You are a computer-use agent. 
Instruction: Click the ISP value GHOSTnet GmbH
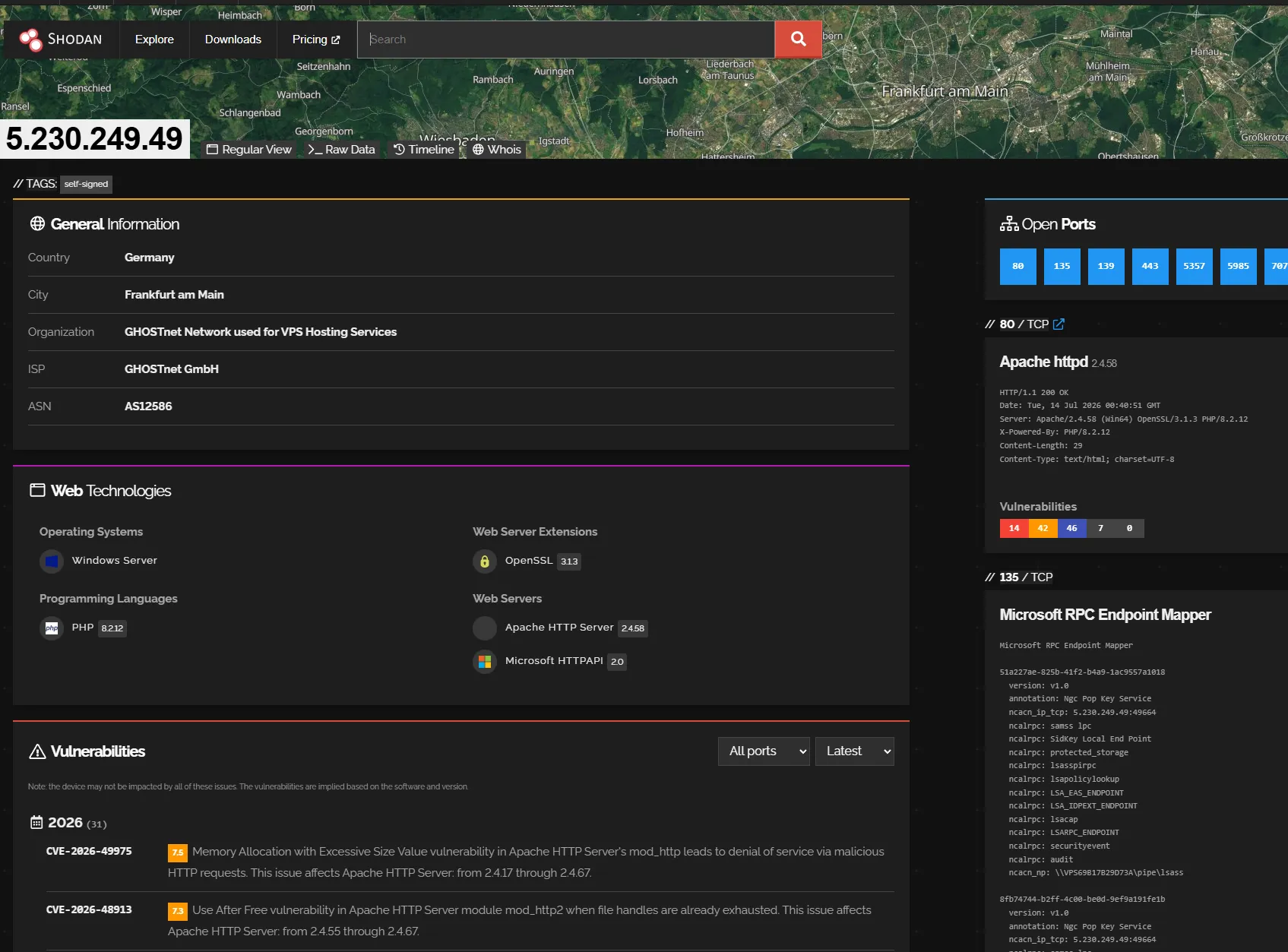click(172, 369)
